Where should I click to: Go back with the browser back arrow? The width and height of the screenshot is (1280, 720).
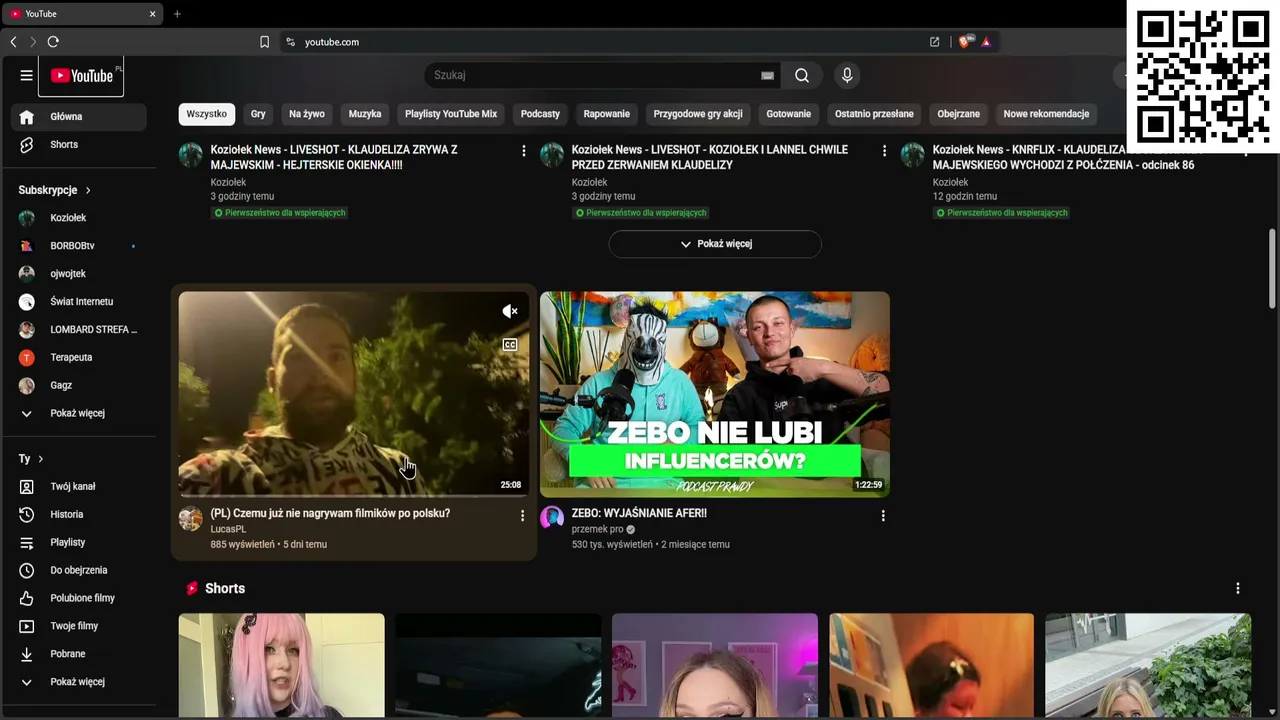pos(13,42)
